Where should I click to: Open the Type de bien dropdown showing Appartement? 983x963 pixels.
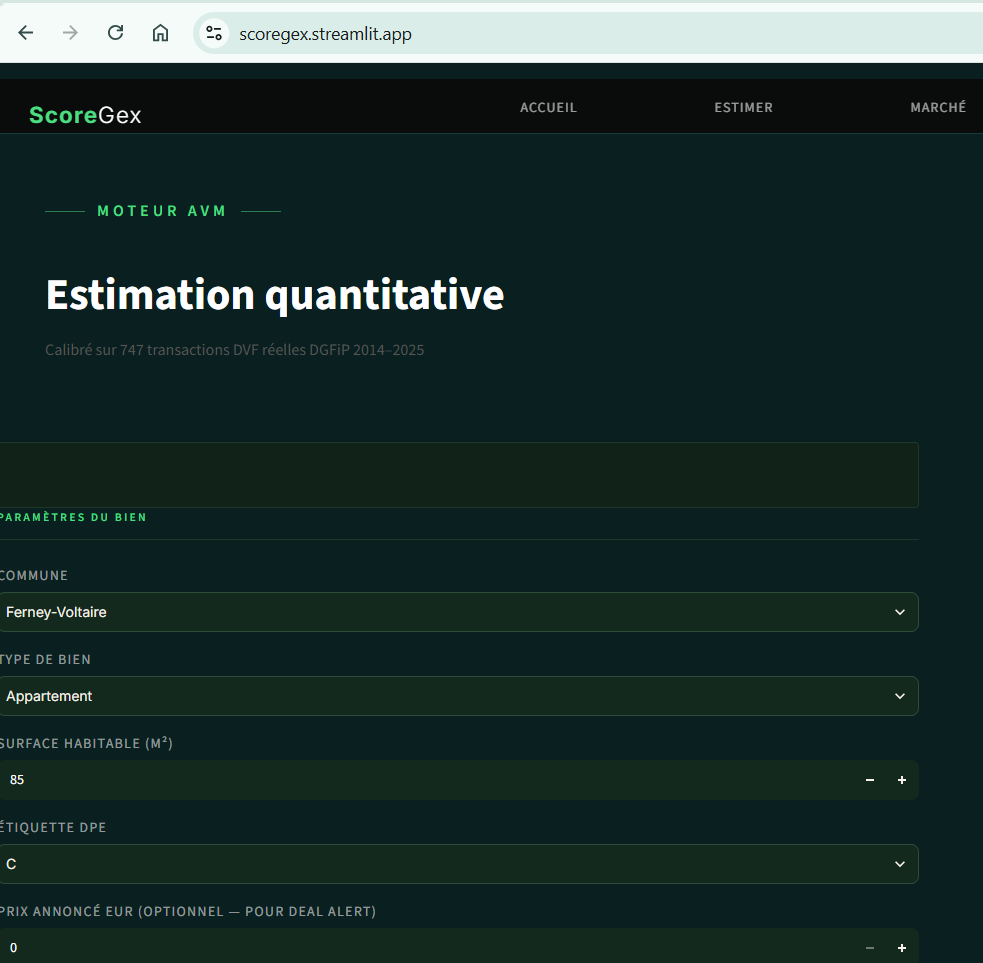pyautogui.click(x=458, y=696)
